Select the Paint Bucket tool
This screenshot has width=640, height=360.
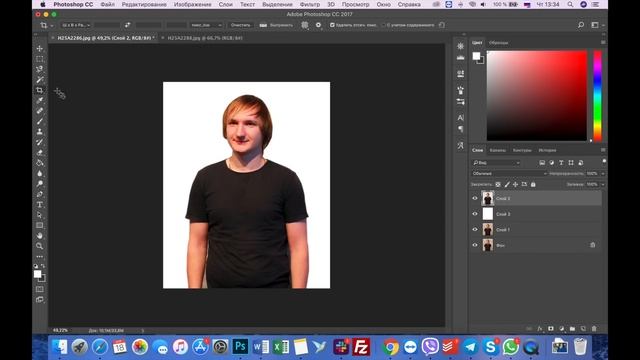[x=40, y=163]
